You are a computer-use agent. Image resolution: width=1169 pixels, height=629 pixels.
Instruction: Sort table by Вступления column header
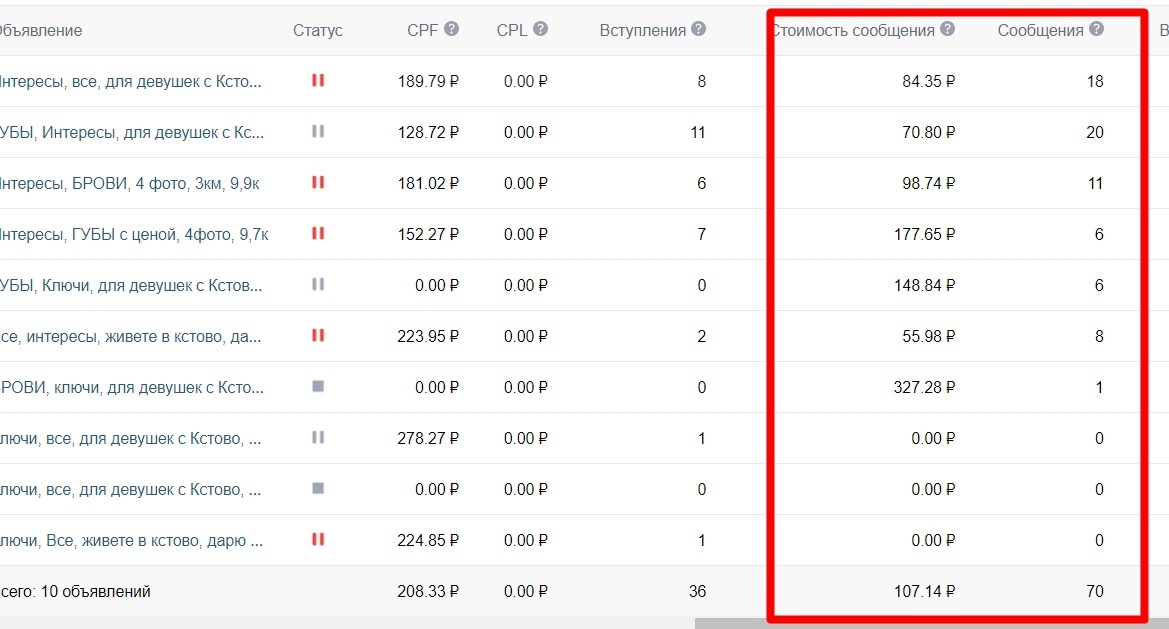643,31
